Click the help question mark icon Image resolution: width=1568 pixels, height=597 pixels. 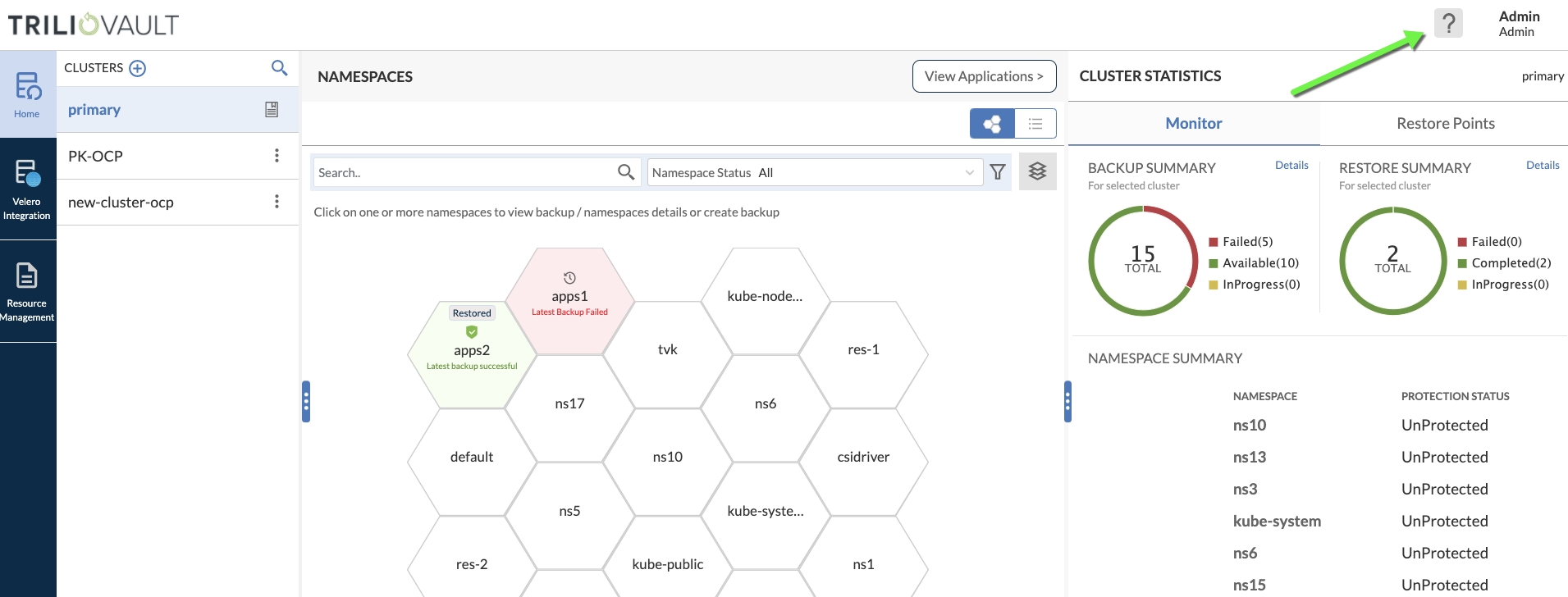(x=1448, y=23)
